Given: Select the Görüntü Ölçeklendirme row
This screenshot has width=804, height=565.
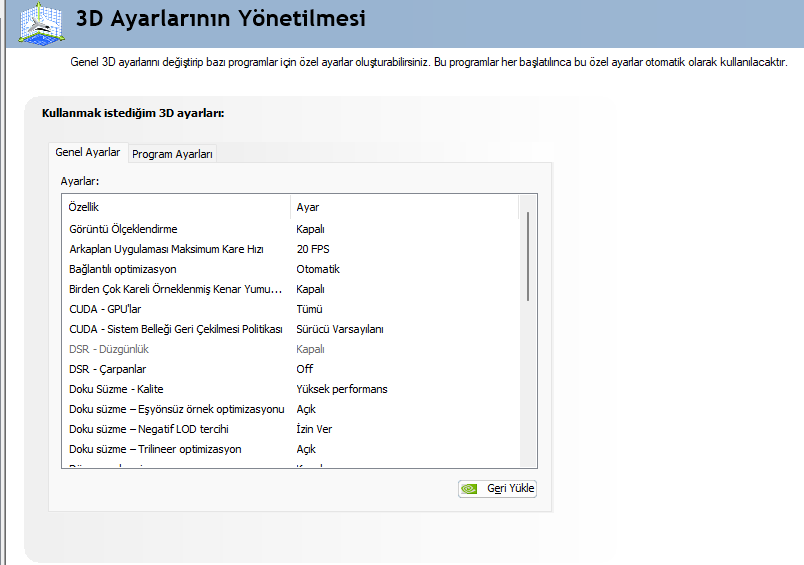Looking at the screenshot, I should coord(290,229).
